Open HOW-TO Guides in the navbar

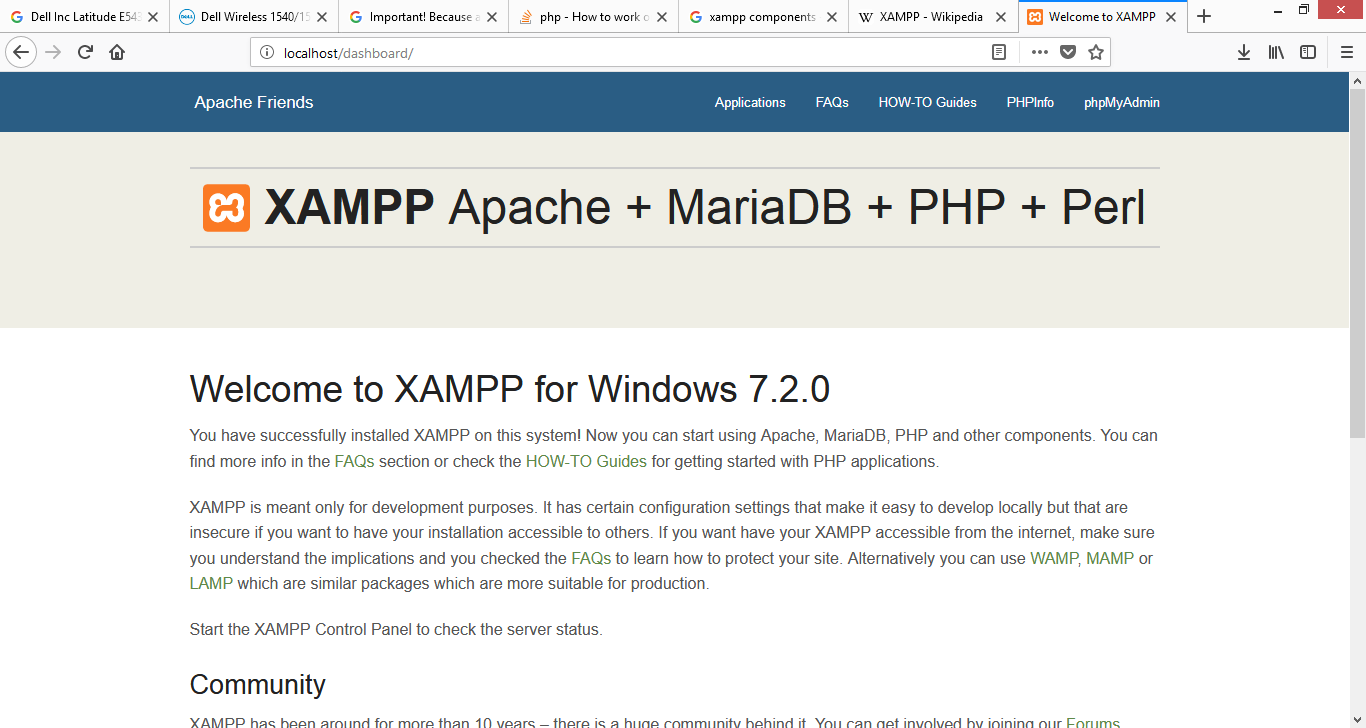tap(928, 102)
